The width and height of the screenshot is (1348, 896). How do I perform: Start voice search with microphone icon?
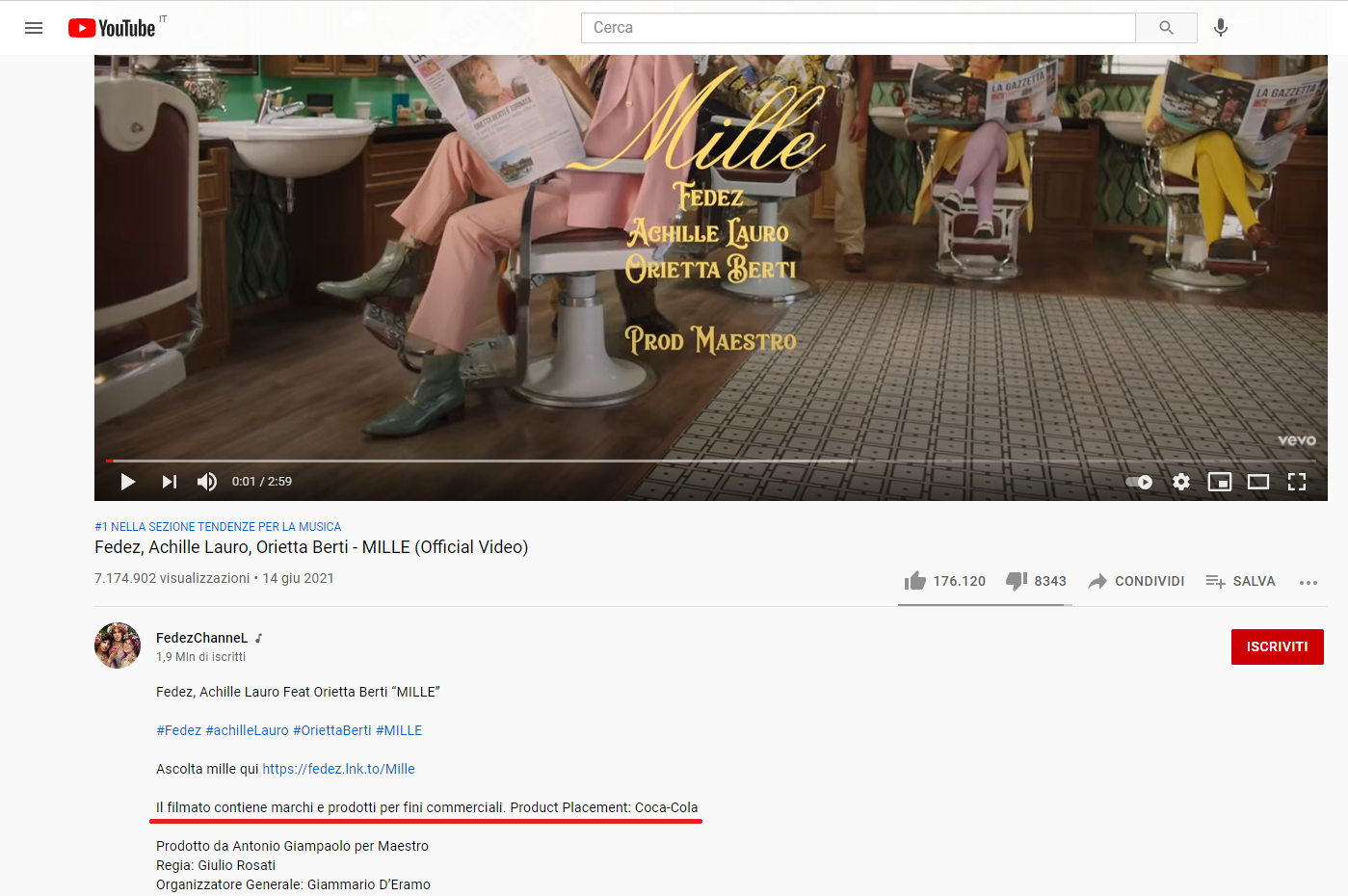(x=1221, y=28)
